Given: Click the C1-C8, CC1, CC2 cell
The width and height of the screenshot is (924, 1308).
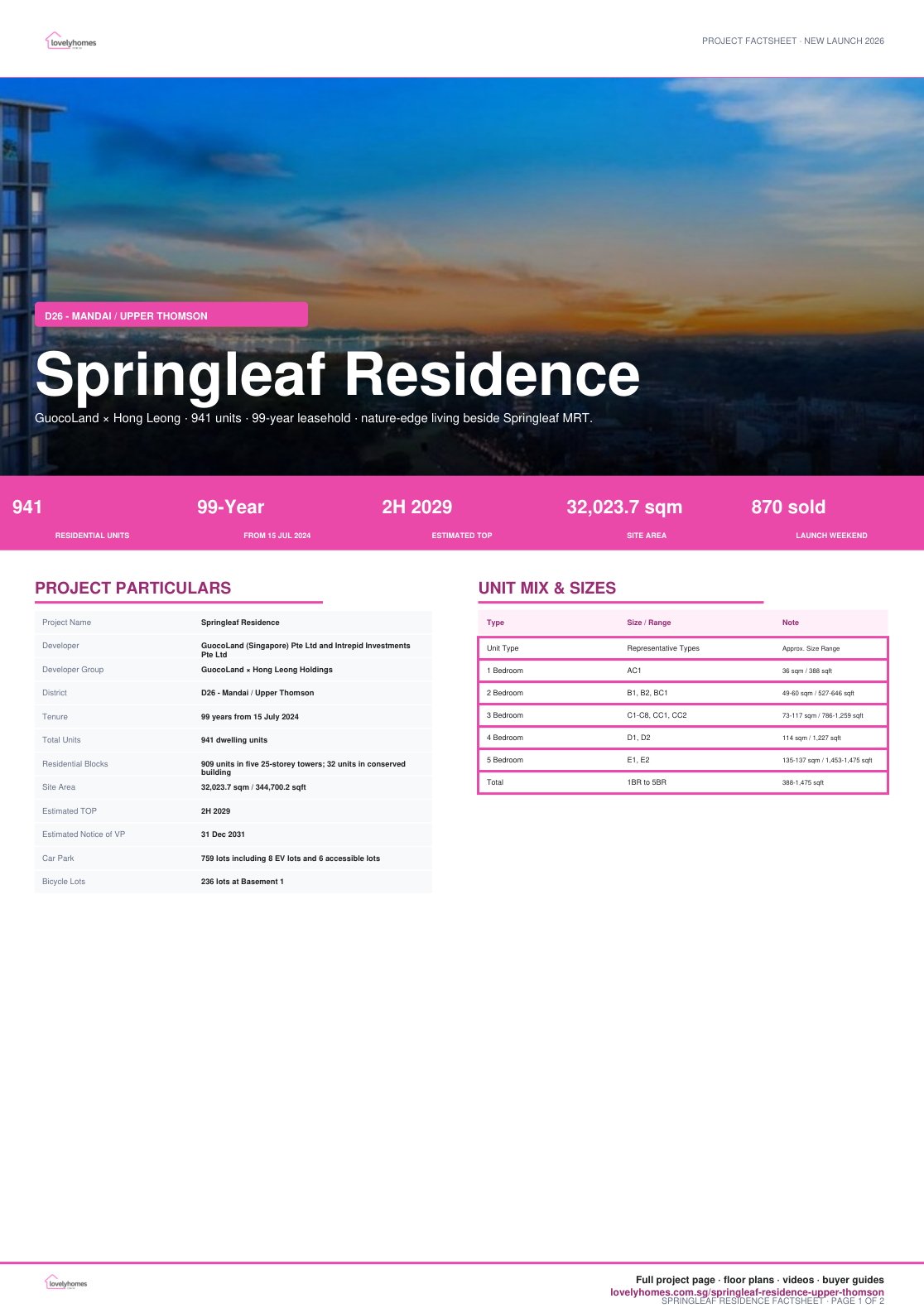Looking at the screenshot, I should tap(657, 715).
